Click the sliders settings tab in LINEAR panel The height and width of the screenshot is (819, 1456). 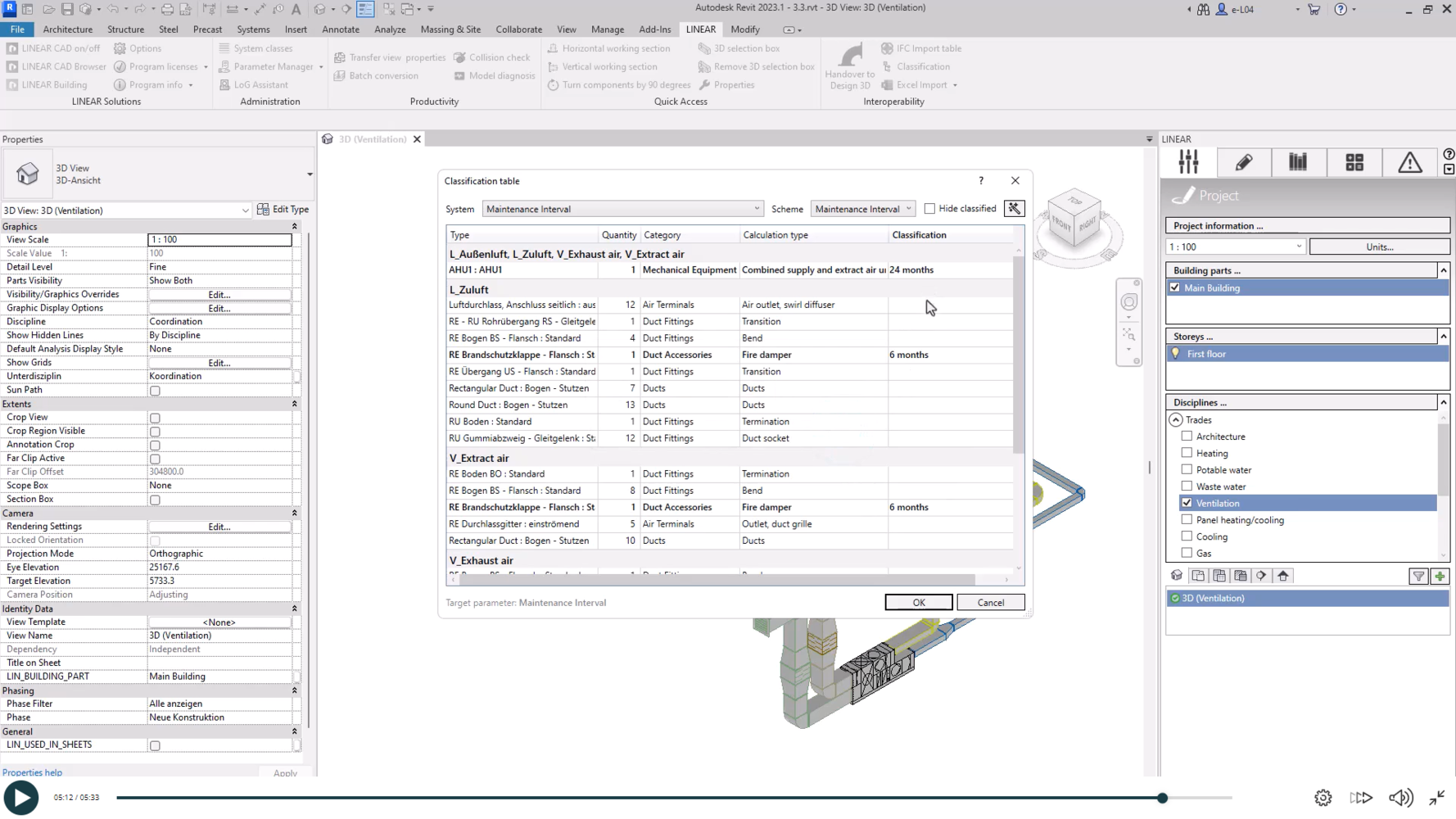click(x=1188, y=162)
